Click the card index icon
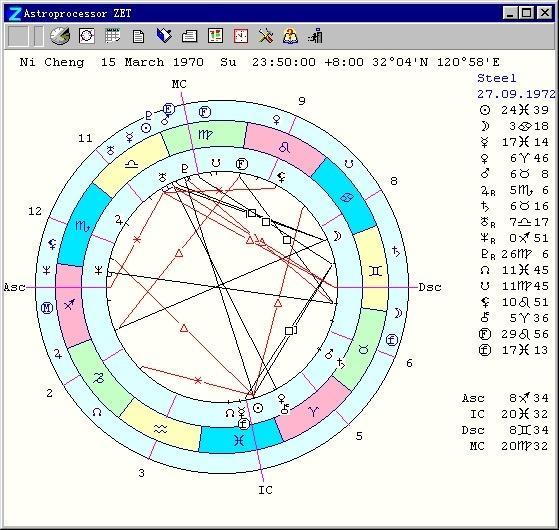The image size is (559, 530). [x=189, y=36]
